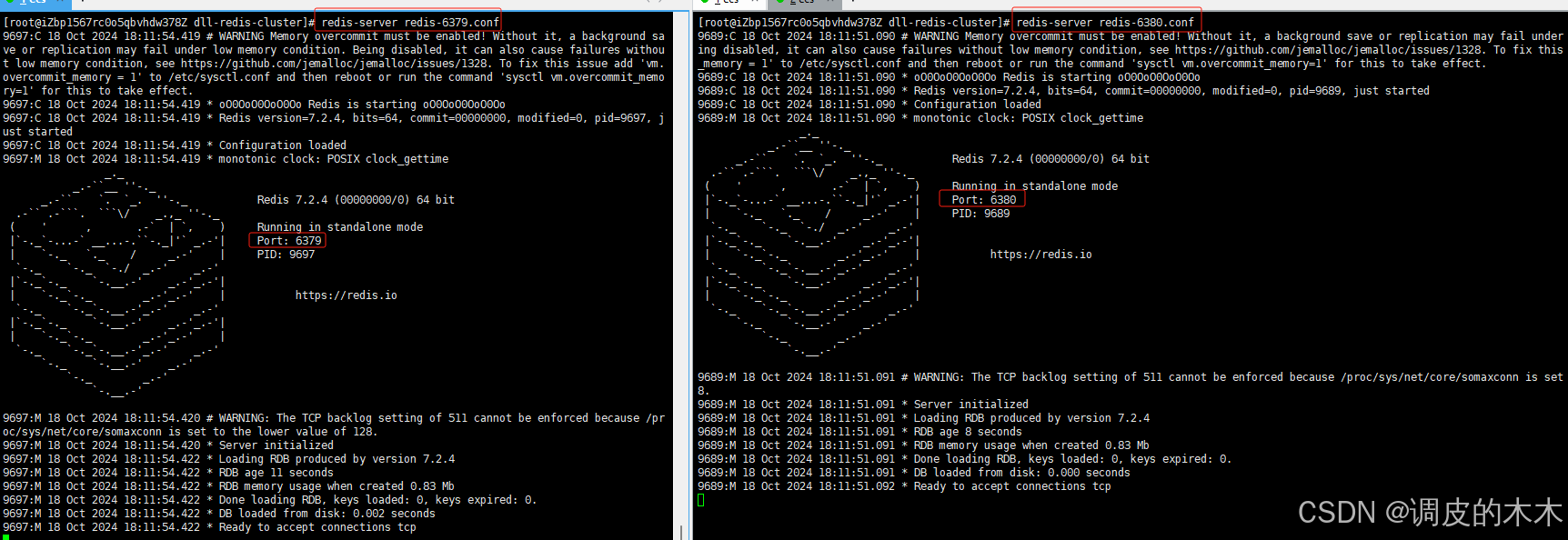Click https://redis.io in the right terminal
Viewport: 1568px width, 540px height.
pos(1040,255)
